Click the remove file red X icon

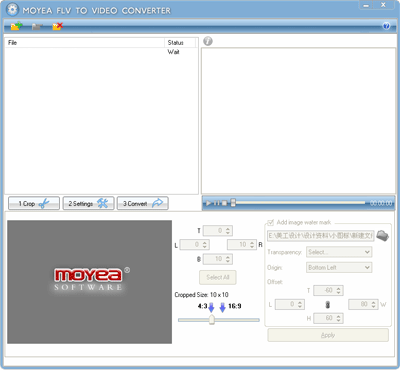58,26
